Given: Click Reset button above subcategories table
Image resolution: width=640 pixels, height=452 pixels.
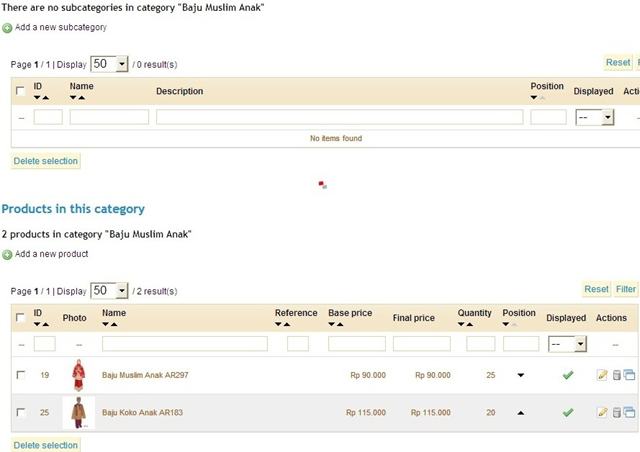Looking at the screenshot, I should pos(618,62).
